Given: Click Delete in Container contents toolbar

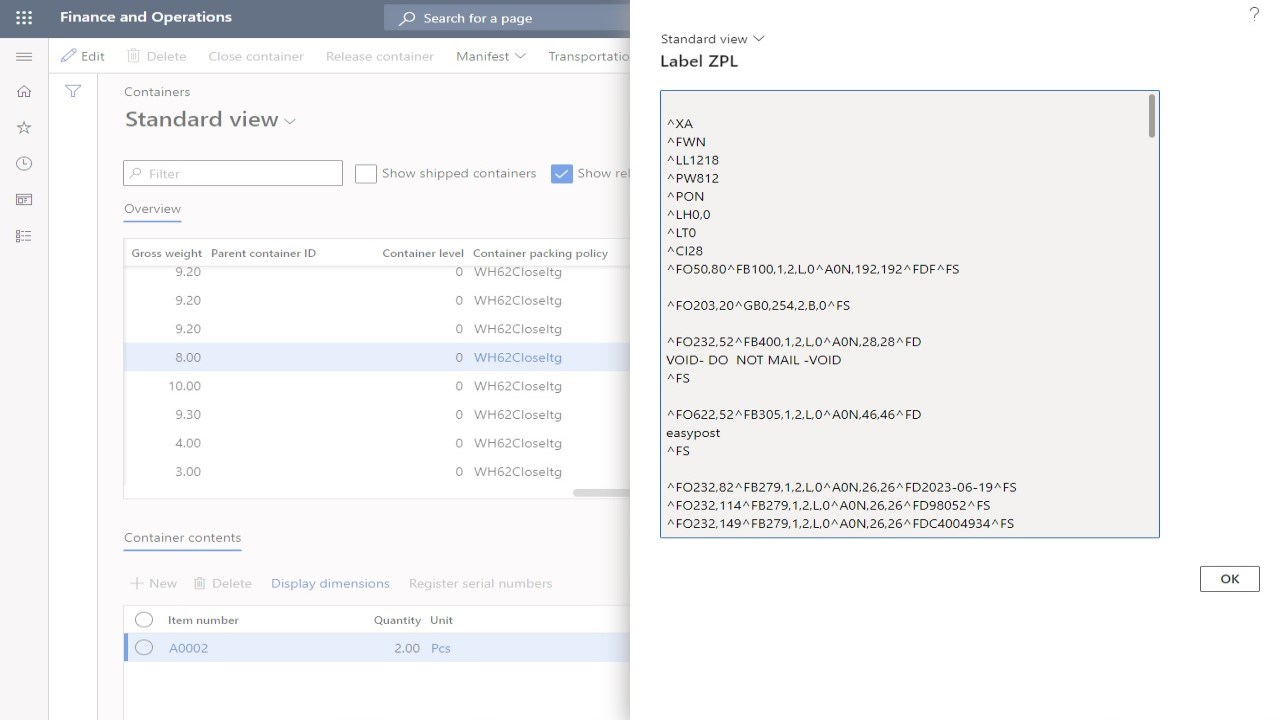Looking at the screenshot, I should click(x=222, y=583).
